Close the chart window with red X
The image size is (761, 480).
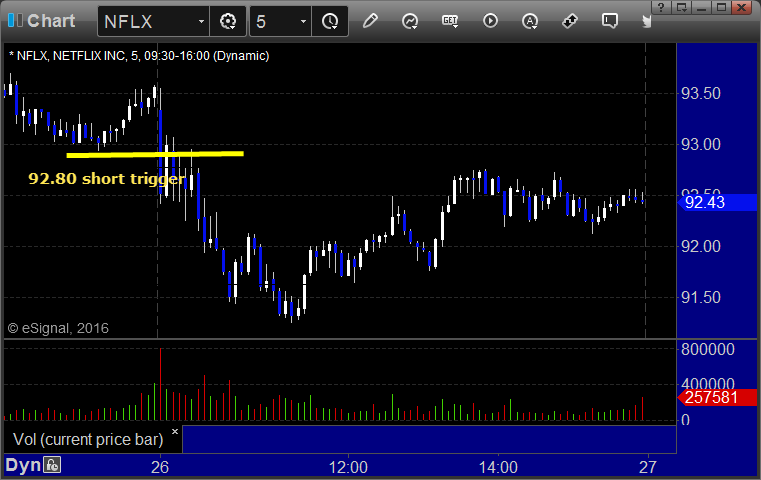pos(742,7)
